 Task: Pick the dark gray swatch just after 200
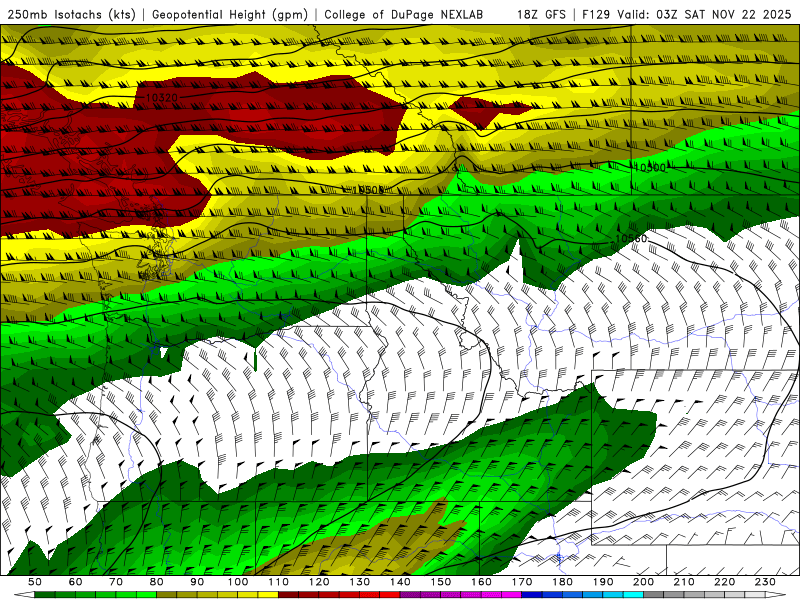coord(654,595)
